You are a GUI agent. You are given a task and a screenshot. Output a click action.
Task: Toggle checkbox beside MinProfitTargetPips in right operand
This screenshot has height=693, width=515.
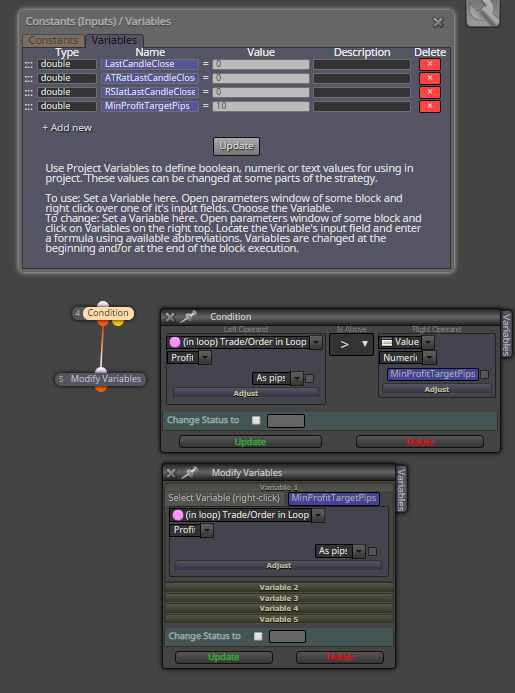click(484, 374)
